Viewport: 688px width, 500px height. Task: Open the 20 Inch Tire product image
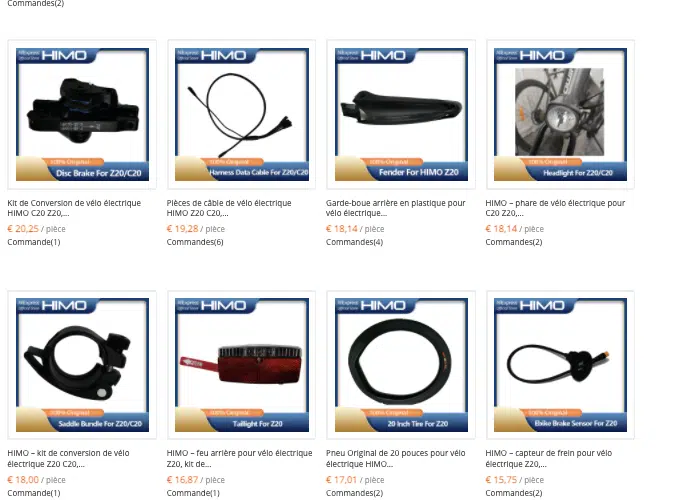click(x=401, y=365)
